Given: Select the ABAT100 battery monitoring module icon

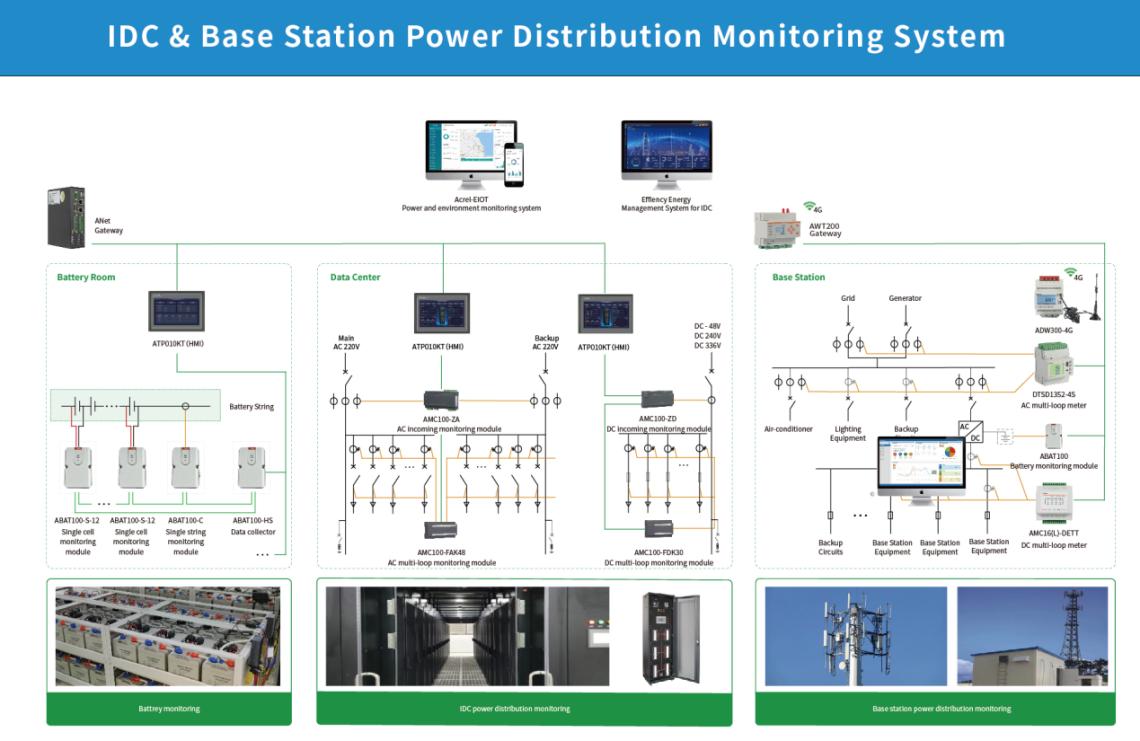Looking at the screenshot, I should click(1053, 436).
